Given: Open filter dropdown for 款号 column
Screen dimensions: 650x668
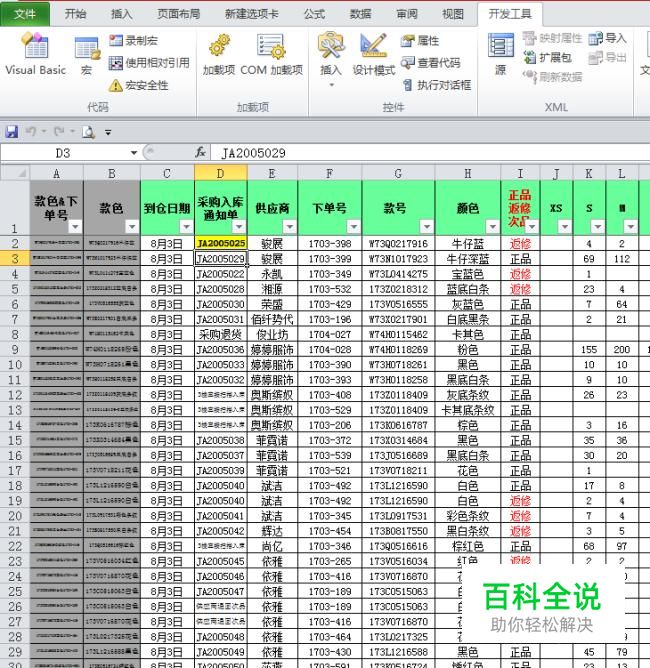Looking at the screenshot, I should point(426,227).
